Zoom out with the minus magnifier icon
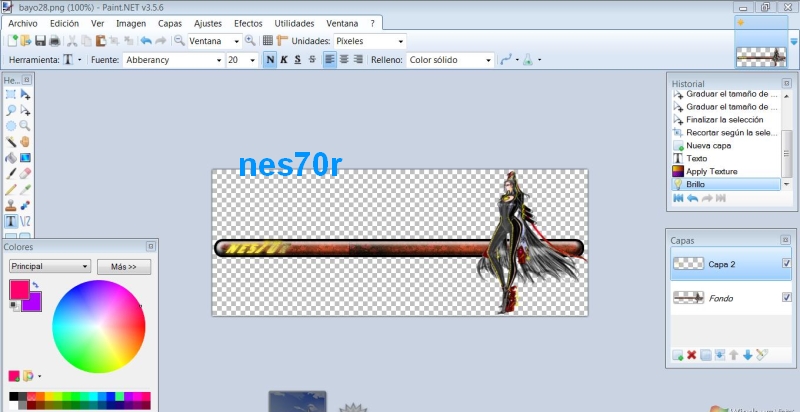The width and height of the screenshot is (800, 412). [179, 41]
